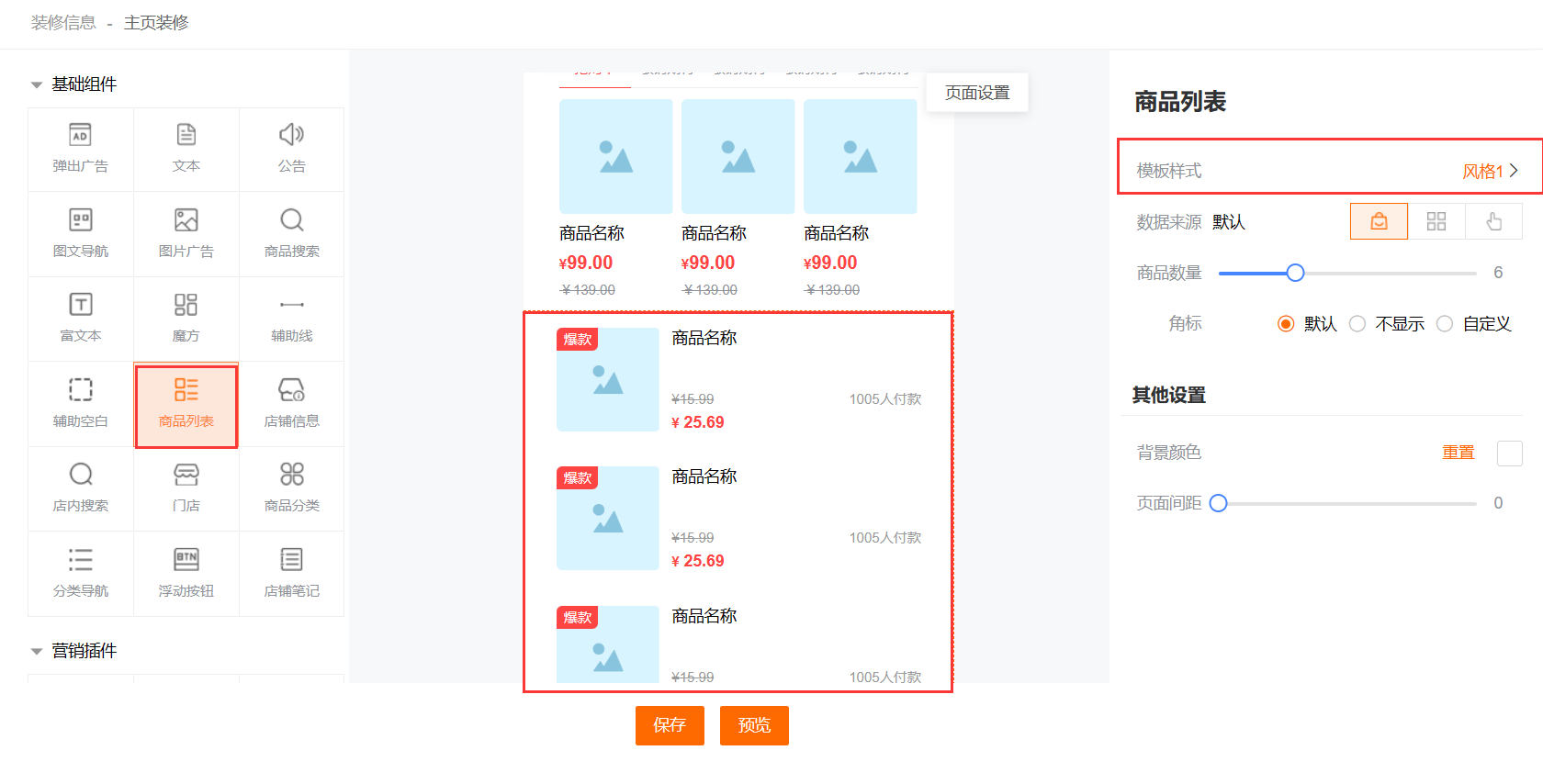Add the 魔方 cube component
Image resolution: width=1543 pixels, height=784 pixels.
(186, 319)
